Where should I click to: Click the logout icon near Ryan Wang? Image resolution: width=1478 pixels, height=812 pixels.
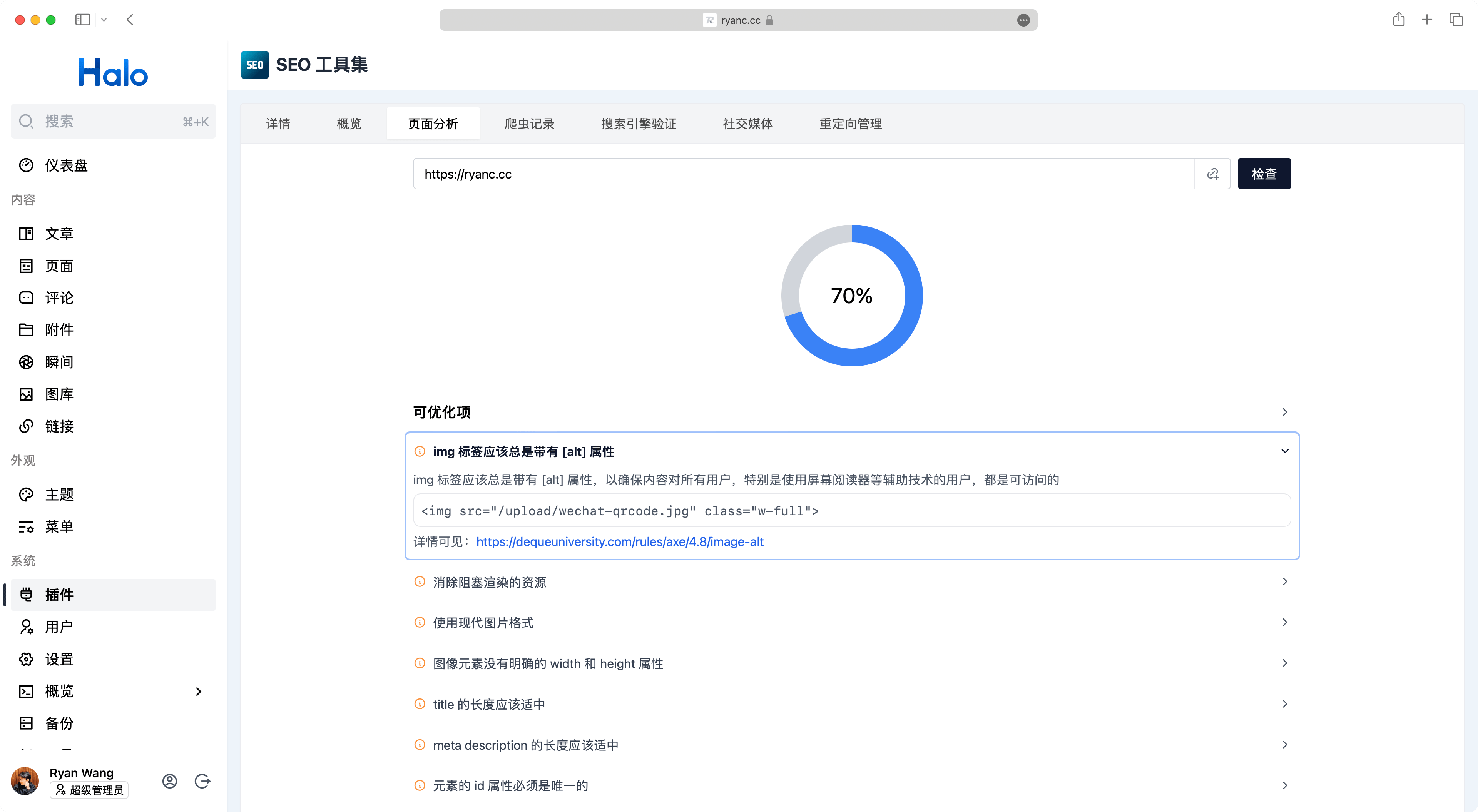[202, 781]
